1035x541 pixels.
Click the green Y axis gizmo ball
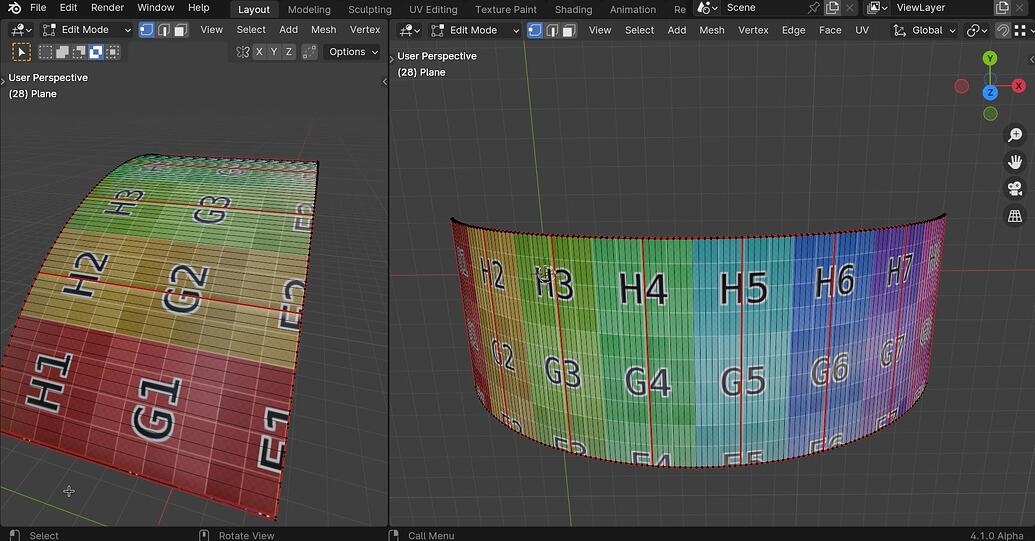[989, 59]
